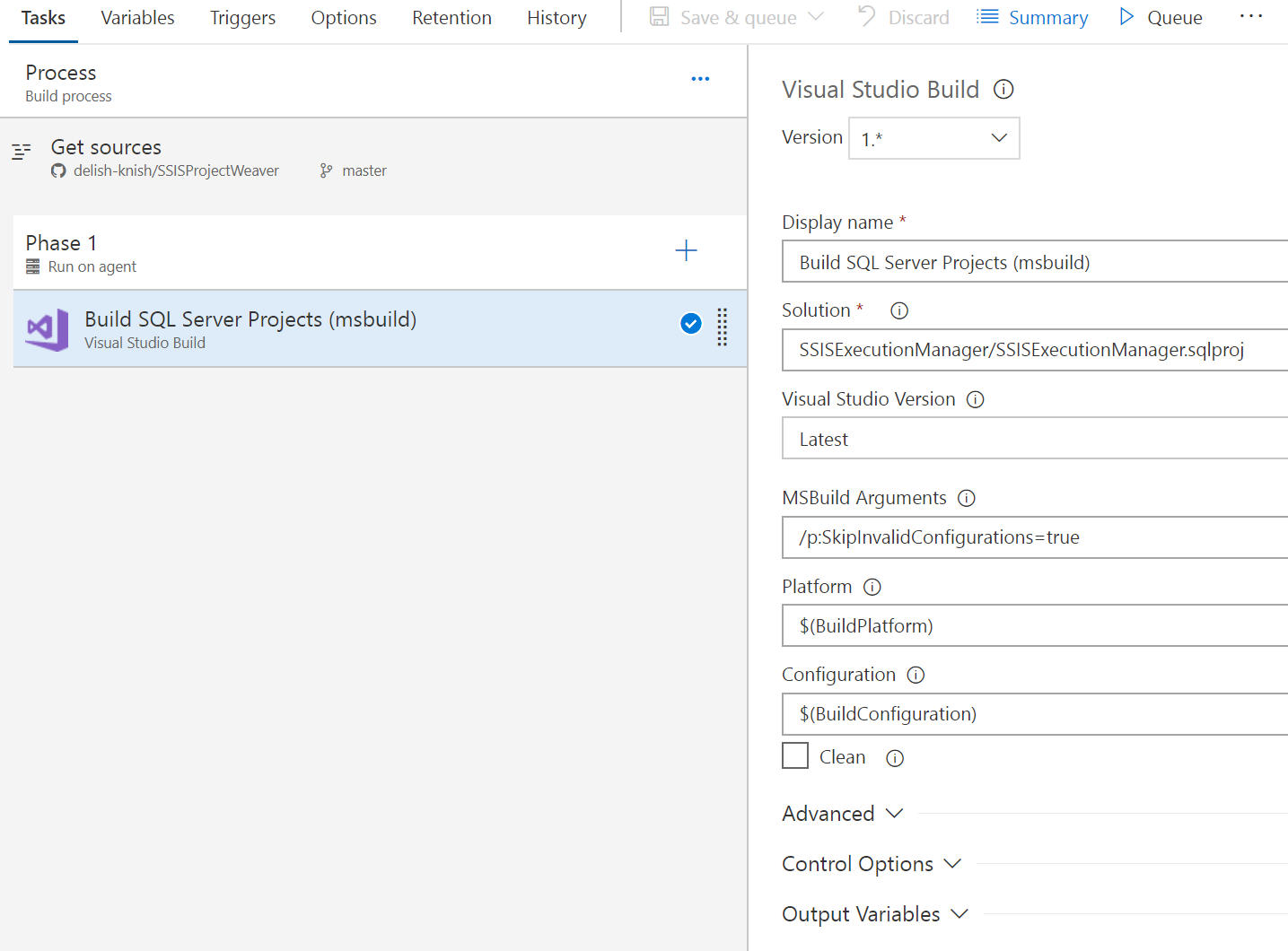The image size is (1288, 951).
Task: Click Discard to revert changes
Action: [903, 17]
